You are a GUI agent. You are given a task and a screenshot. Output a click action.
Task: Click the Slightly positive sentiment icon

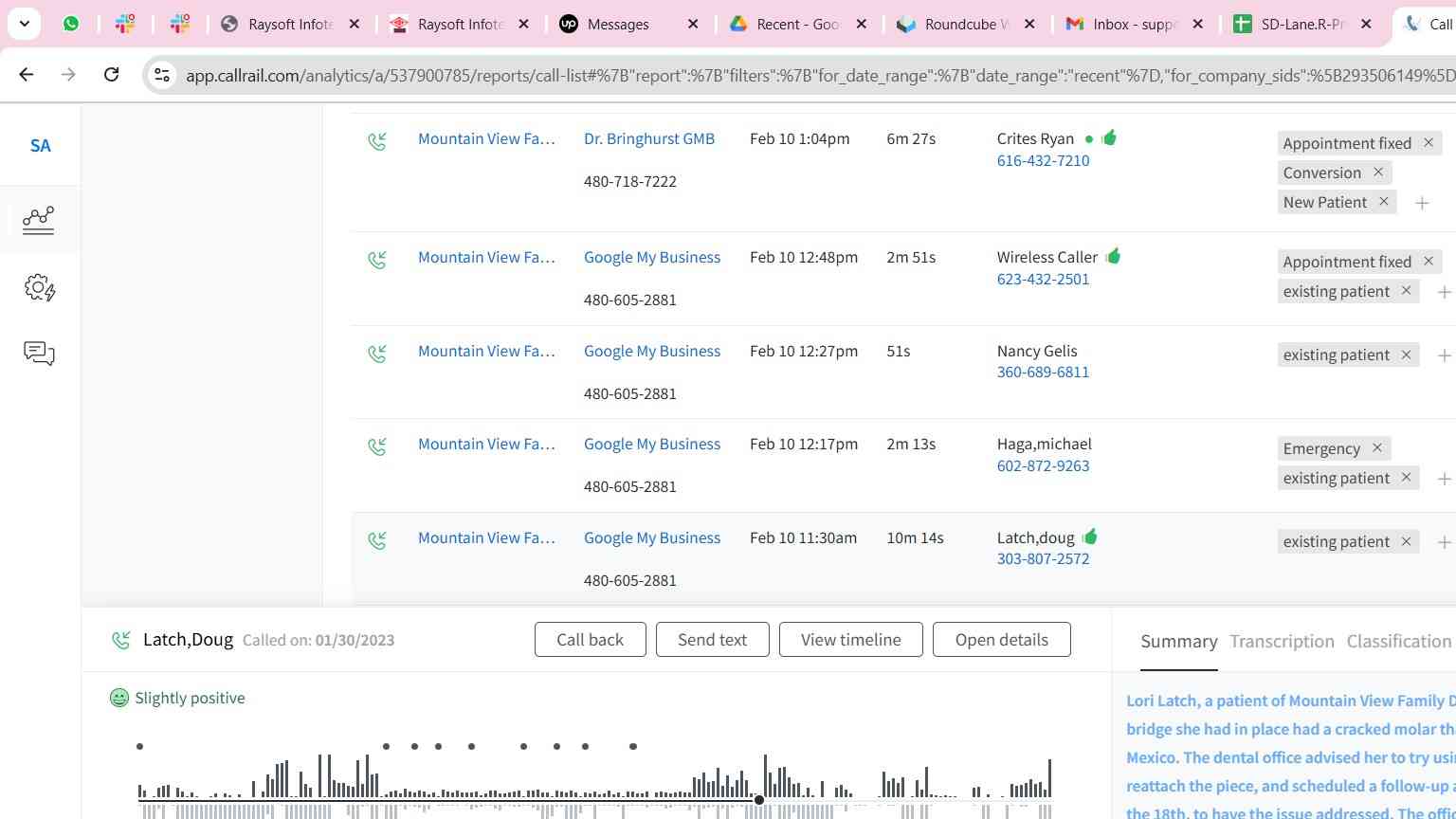(119, 698)
